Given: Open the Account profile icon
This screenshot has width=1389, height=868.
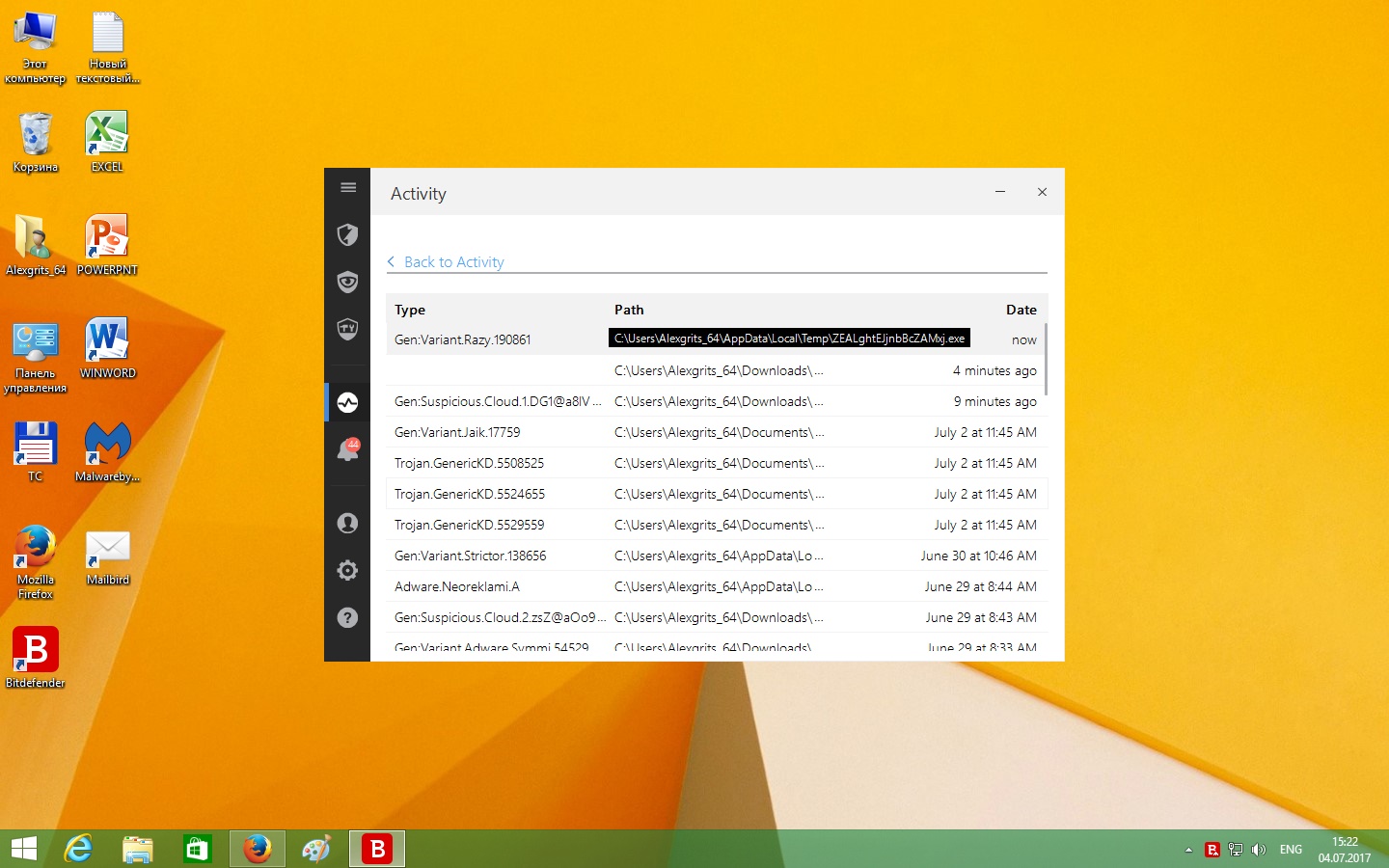Looking at the screenshot, I should coord(348,523).
